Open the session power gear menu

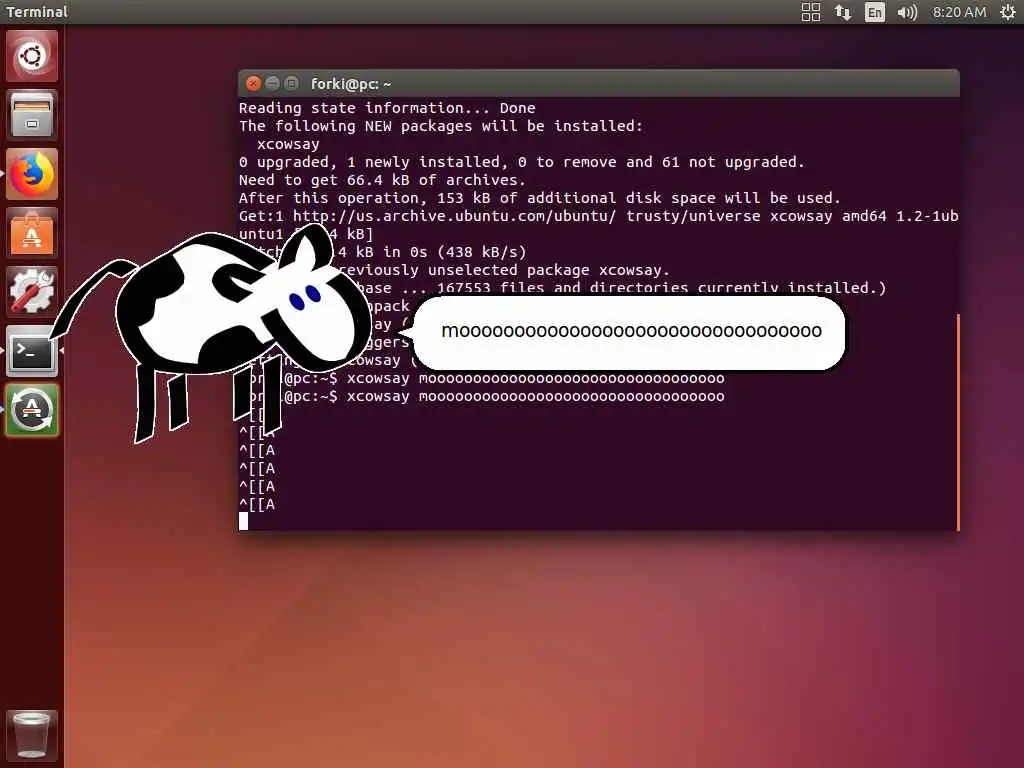[x=1008, y=12]
